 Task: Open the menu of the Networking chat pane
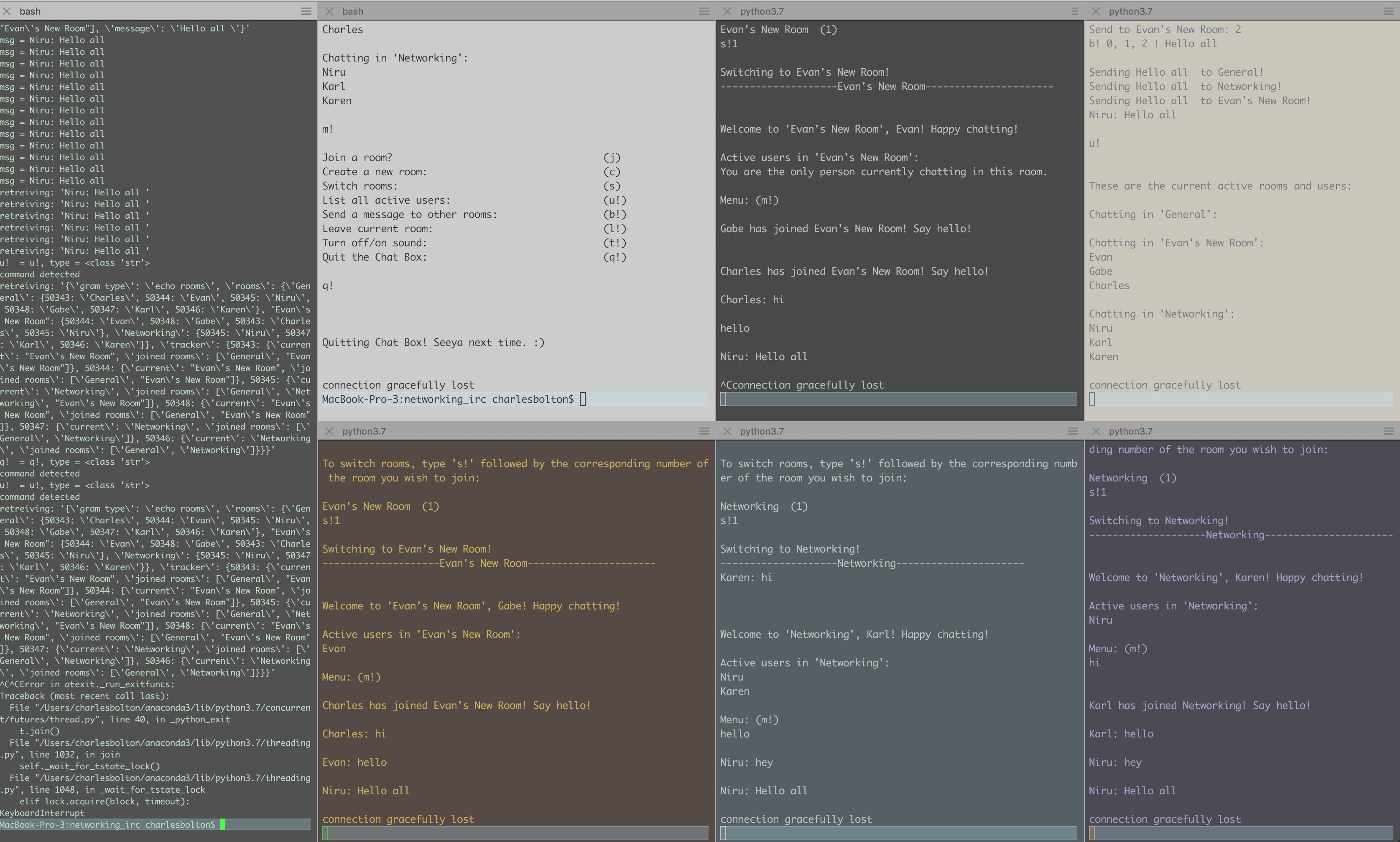pos(1074,431)
